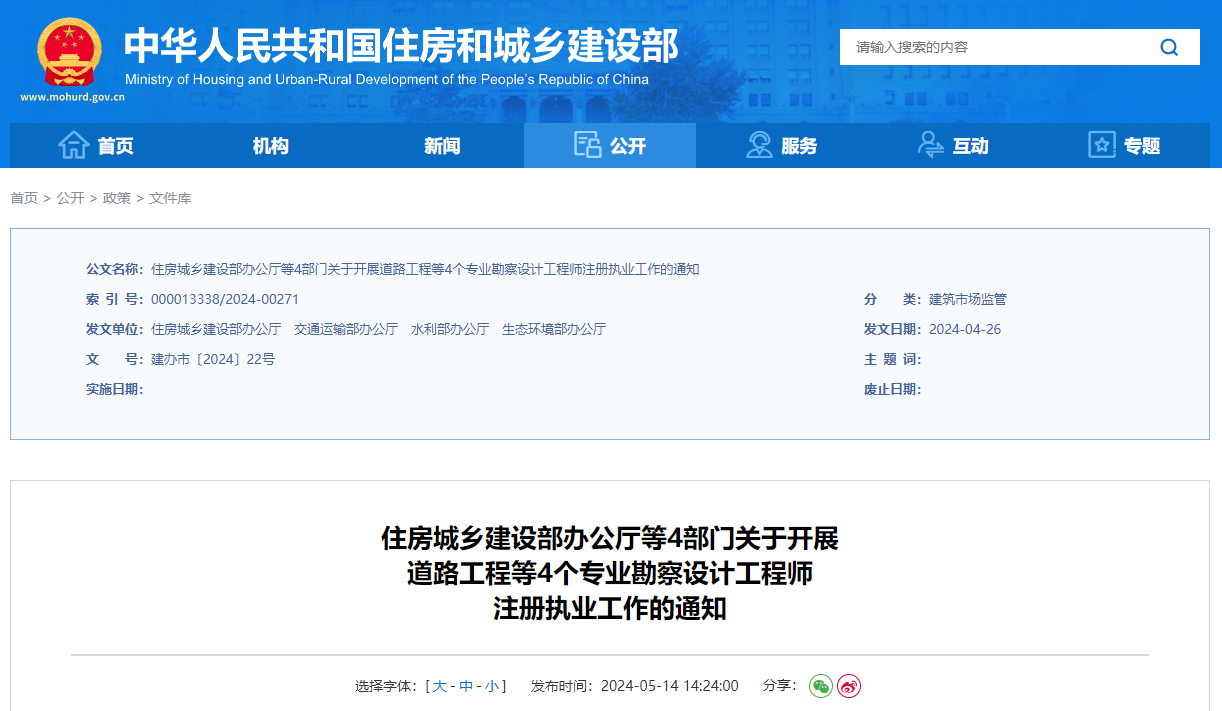The image size is (1222, 711).
Task: Click the search magnifier icon
Action: click(x=1168, y=46)
